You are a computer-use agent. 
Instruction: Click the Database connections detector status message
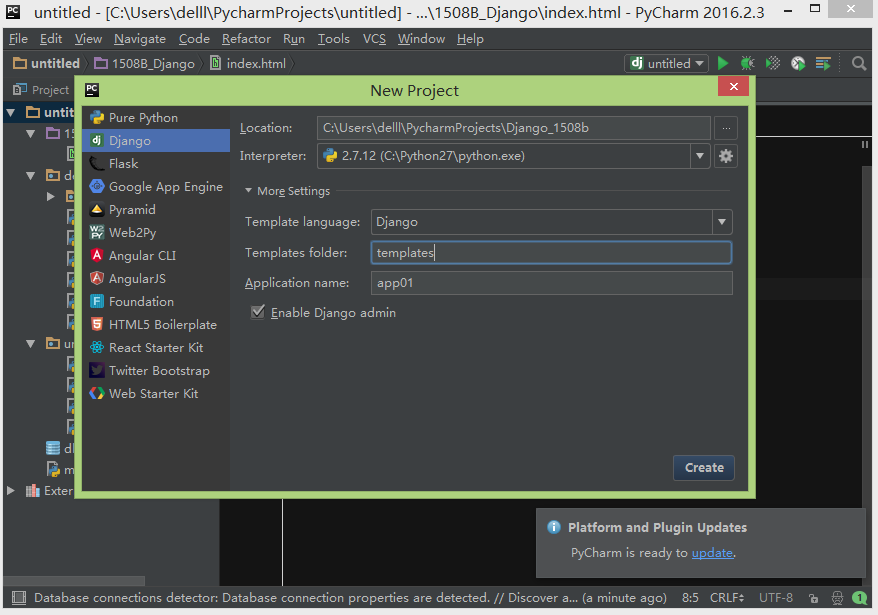[x=351, y=598]
